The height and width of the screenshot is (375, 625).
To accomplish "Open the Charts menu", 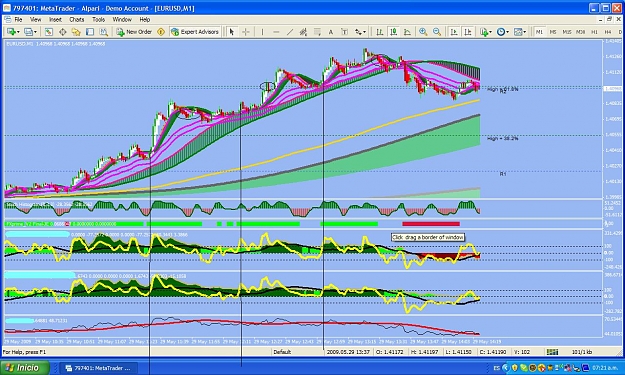I will (77, 20).
